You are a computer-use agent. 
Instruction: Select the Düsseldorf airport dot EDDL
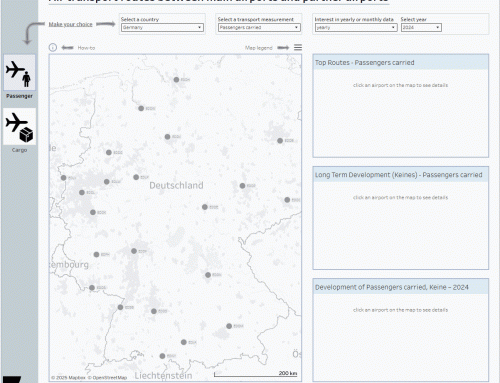pyautogui.click(x=82, y=192)
